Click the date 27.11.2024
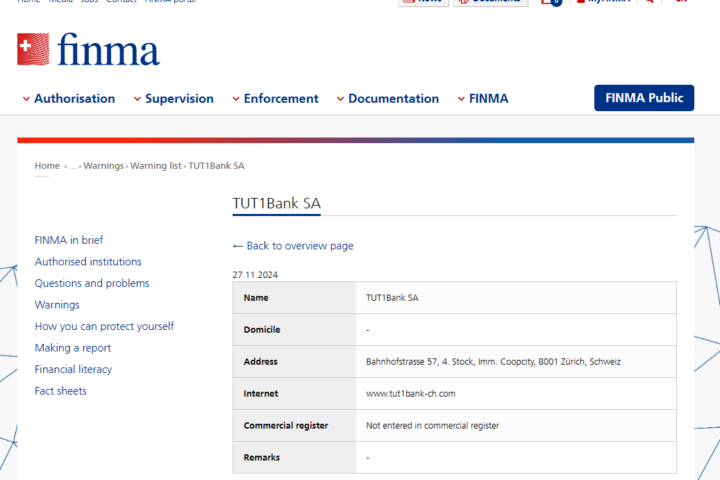The height and width of the screenshot is (480, 720). pos(255,275)
